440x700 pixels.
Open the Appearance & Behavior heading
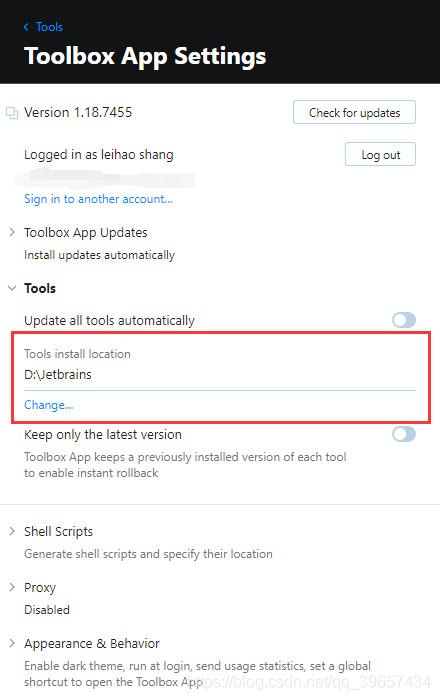point(92,644)
